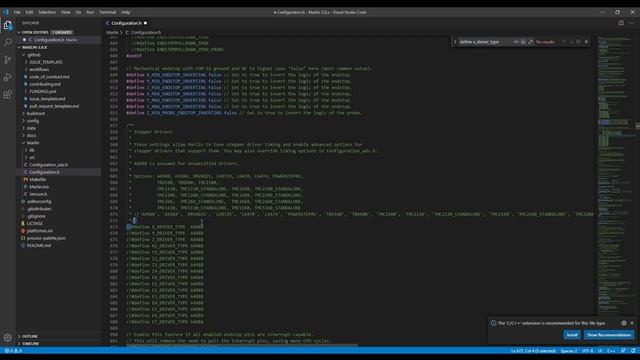640x360 pixels.
Task: Open the Edit menu
Action: (29, 12)
